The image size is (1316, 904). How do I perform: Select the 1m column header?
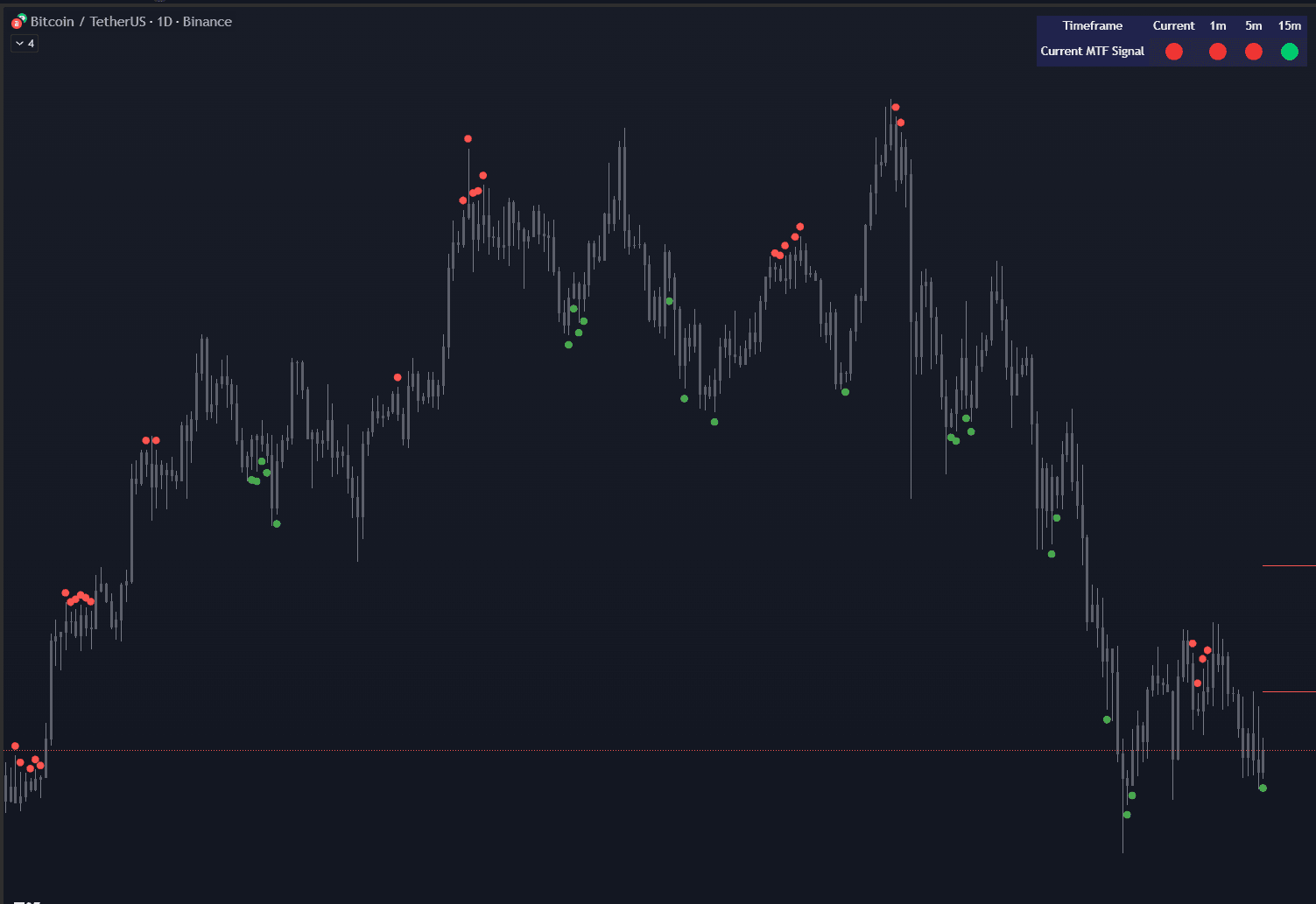click(1217, 25)
